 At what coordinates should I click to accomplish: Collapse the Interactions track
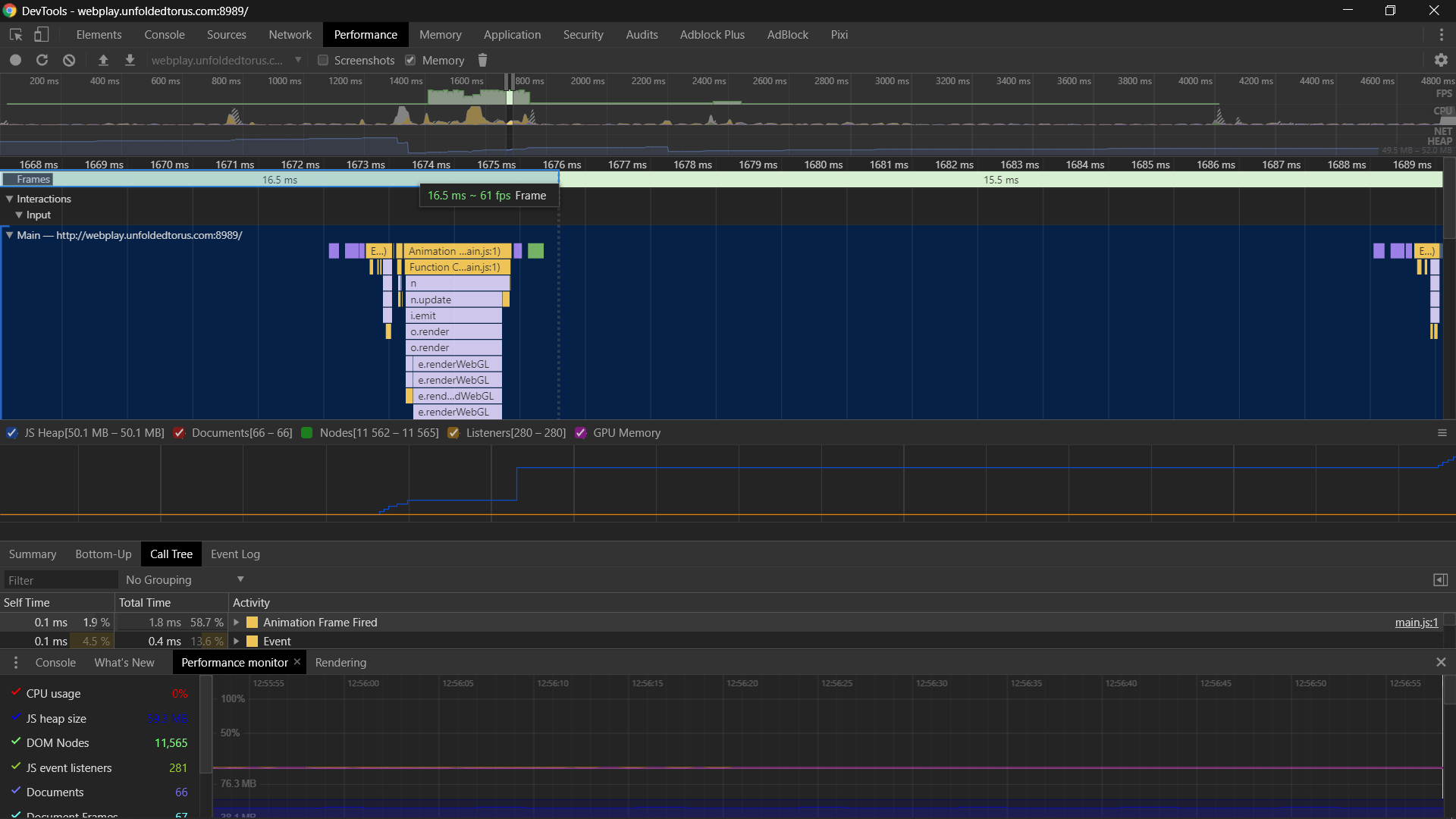pos(10,199)
